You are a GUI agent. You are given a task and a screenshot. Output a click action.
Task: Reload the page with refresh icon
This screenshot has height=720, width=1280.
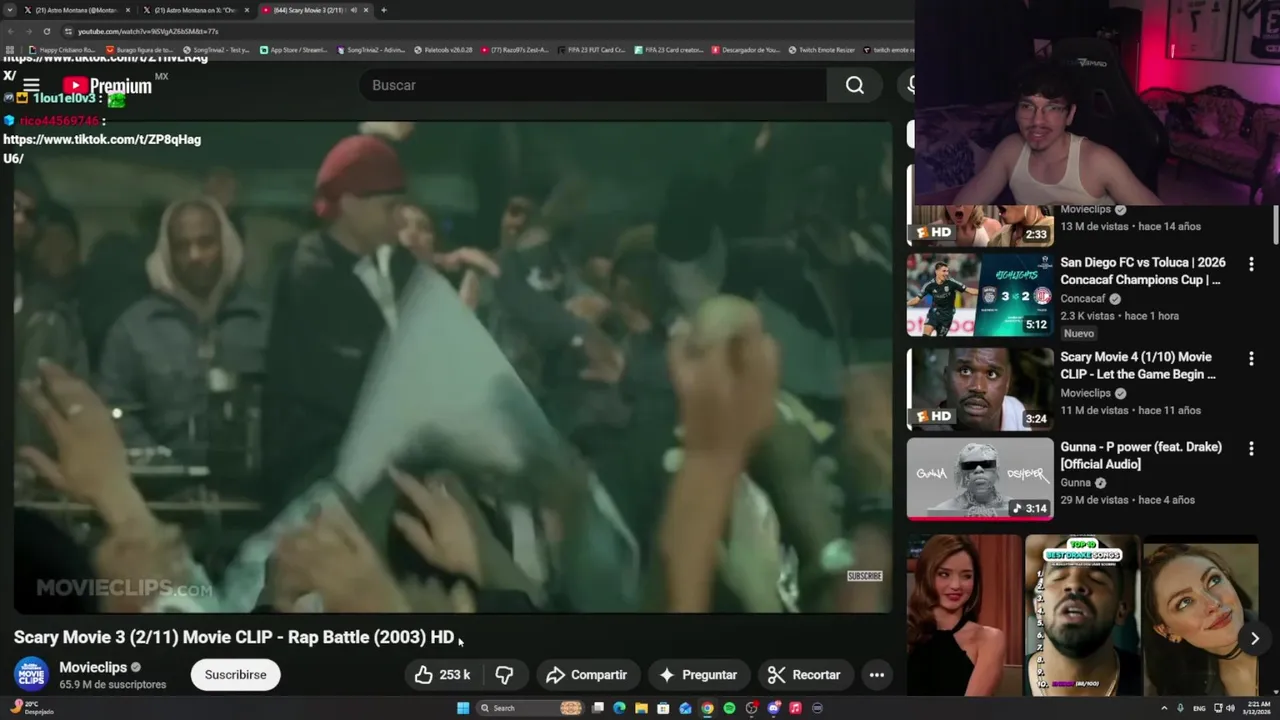46,31
